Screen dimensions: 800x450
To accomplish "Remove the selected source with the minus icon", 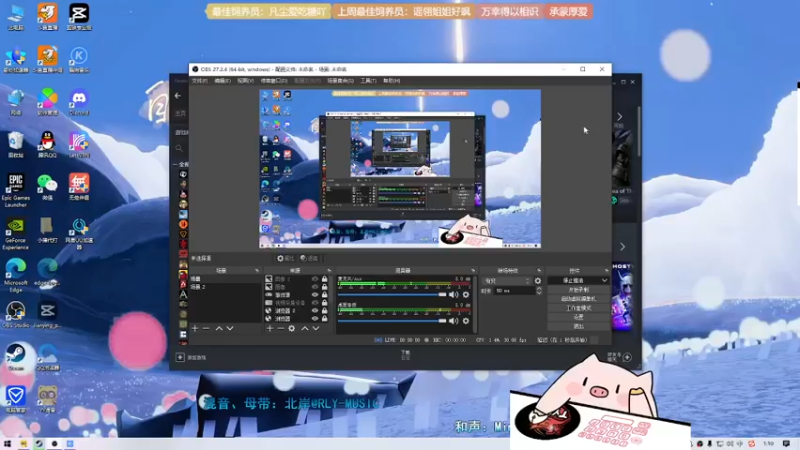I will pyautogui.click(x=281, y=329).
